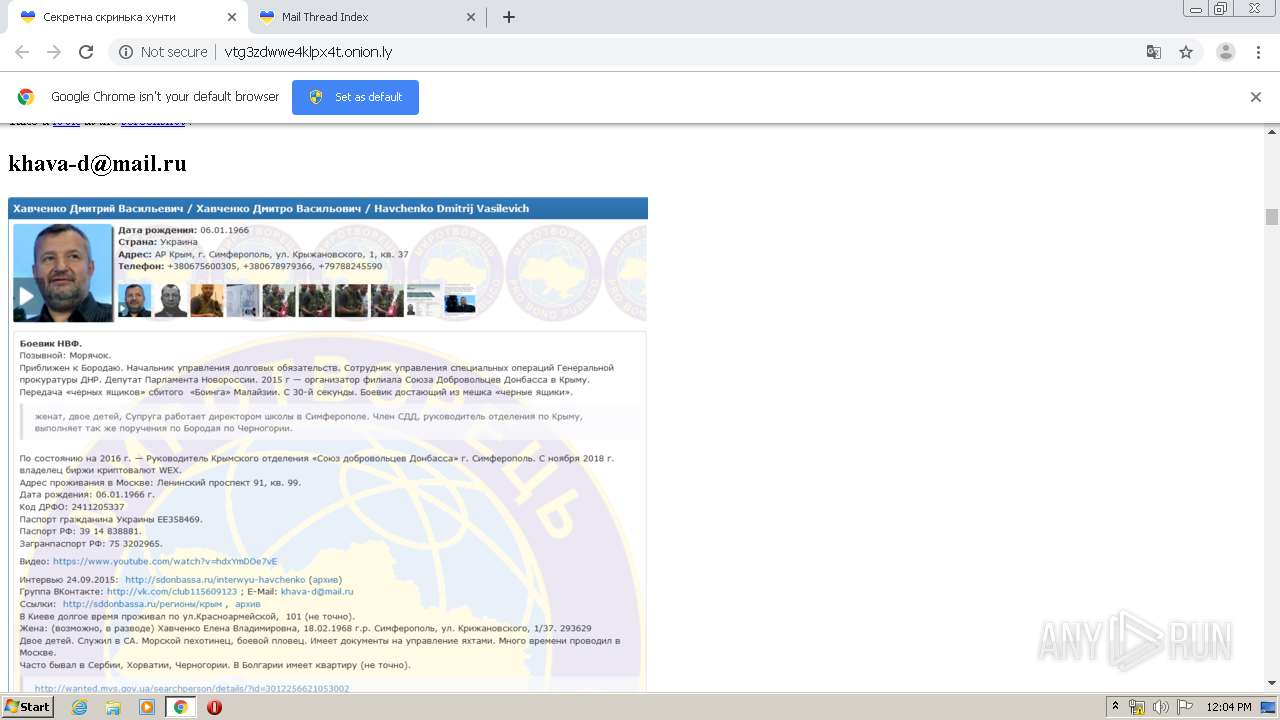Play the video on the main profile photo
This screenshot has height=720, width=1280.
pyautogui.click(x=27, y=297)
